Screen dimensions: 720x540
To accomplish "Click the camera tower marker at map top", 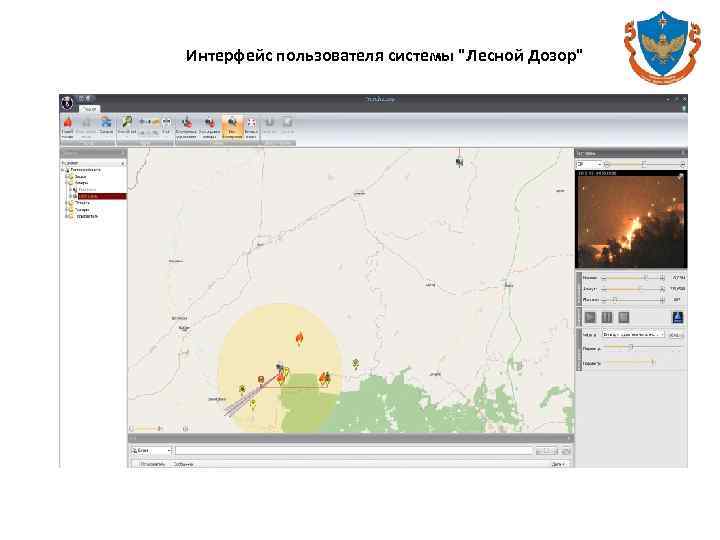I will pyautogui.click(x=459, y=162).
